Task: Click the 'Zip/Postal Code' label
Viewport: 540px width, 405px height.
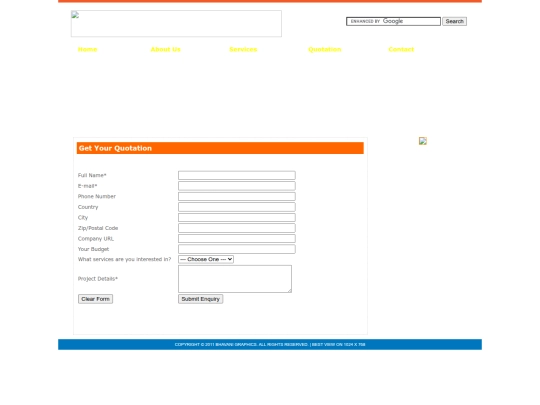Action: tap(98, 228)
